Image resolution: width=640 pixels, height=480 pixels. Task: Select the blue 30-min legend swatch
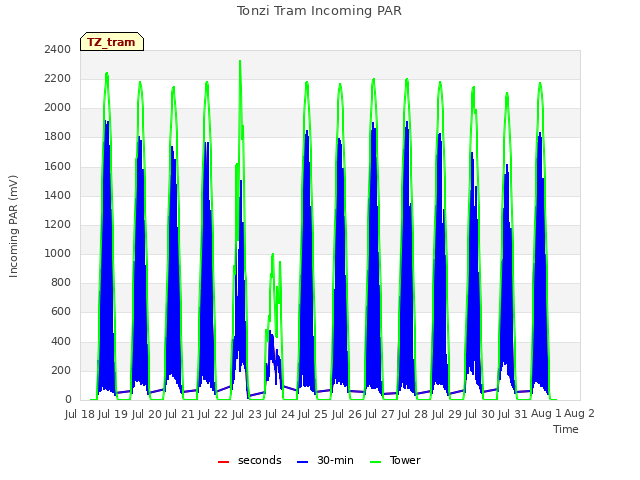pos(302,462)
